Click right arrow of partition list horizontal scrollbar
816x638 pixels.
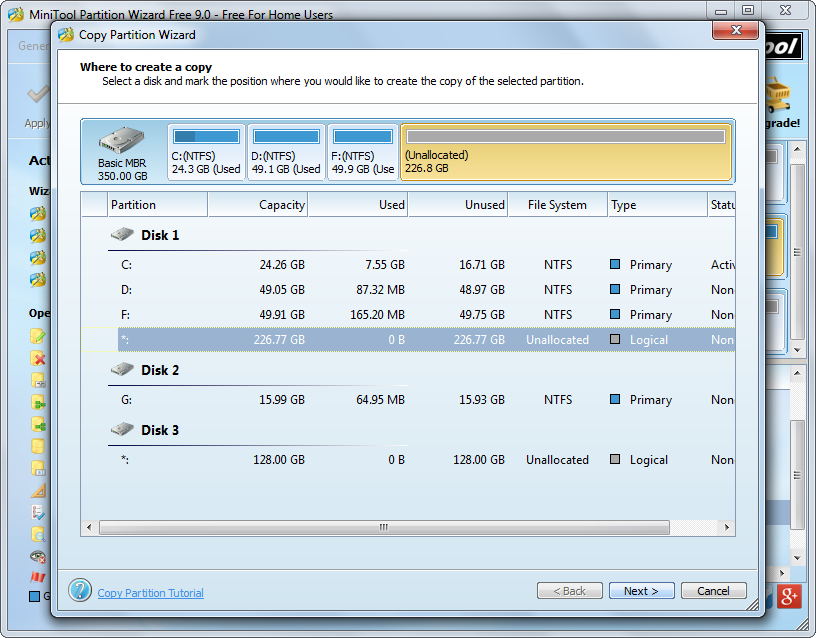[x=727, y=527]
